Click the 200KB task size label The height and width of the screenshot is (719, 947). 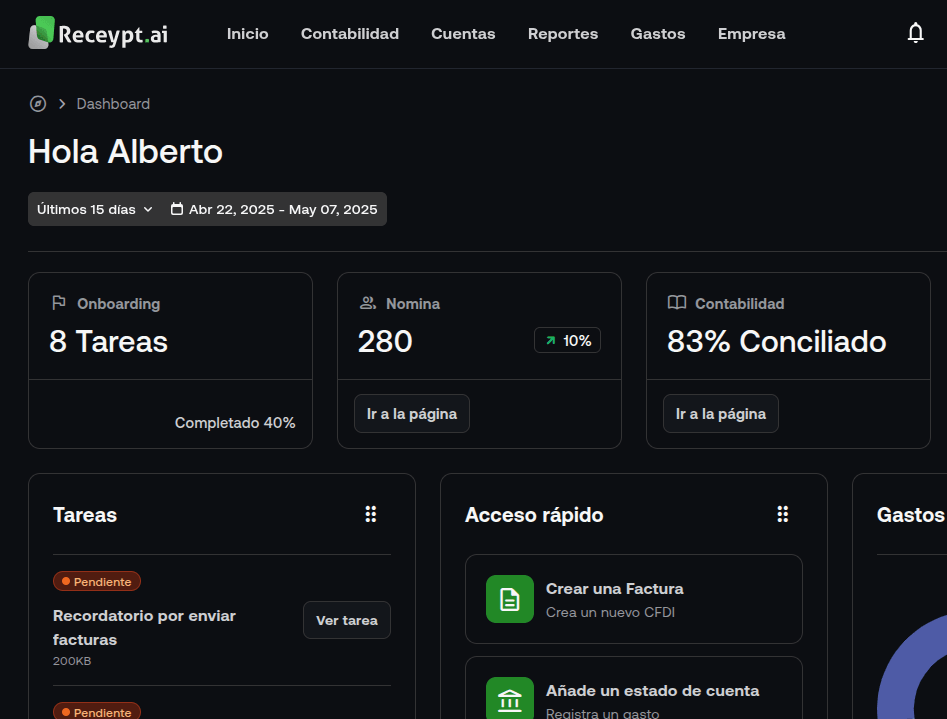[72, 661]
